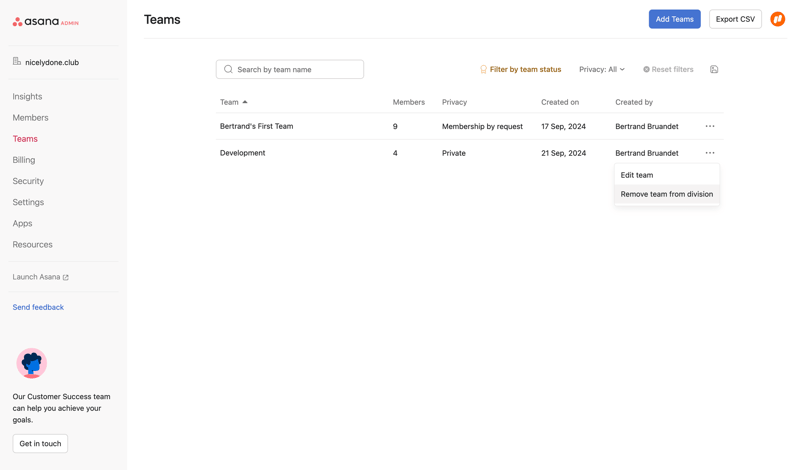Click the Membership by request cell
Image resolution: width=800 pixels, height=470 pixels.
tap(482, 126)
